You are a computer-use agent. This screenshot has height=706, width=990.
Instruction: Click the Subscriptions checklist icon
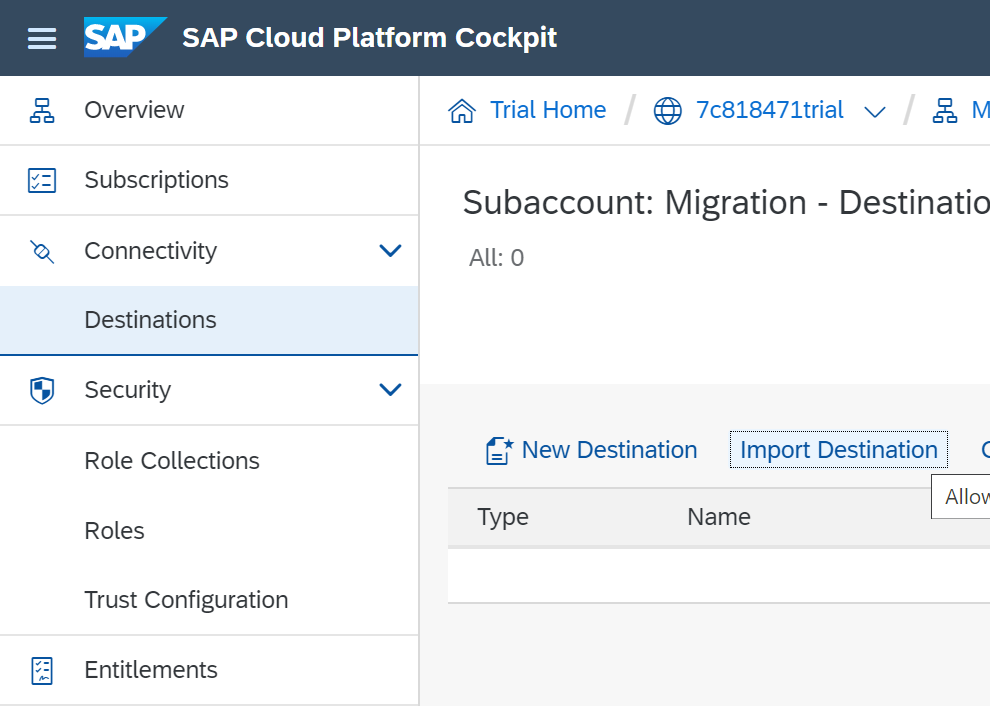pyautogui.click(x=42, y=180)
